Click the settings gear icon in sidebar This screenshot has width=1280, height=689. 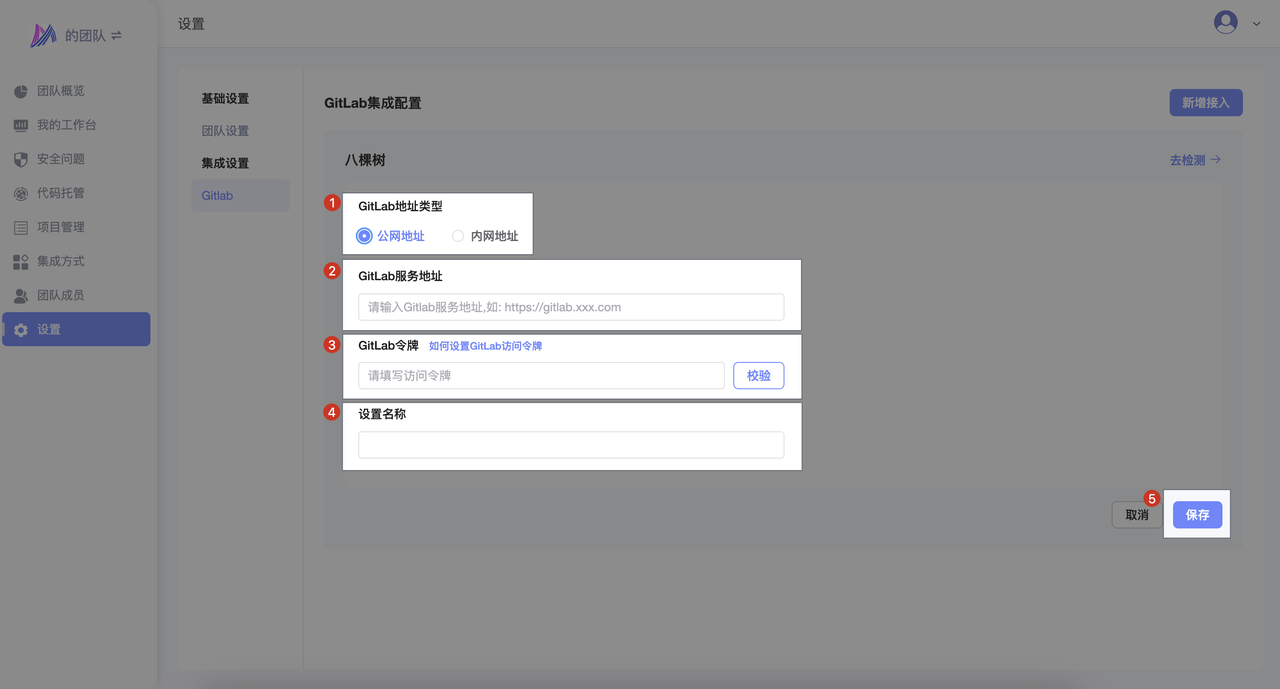point(21,330)
